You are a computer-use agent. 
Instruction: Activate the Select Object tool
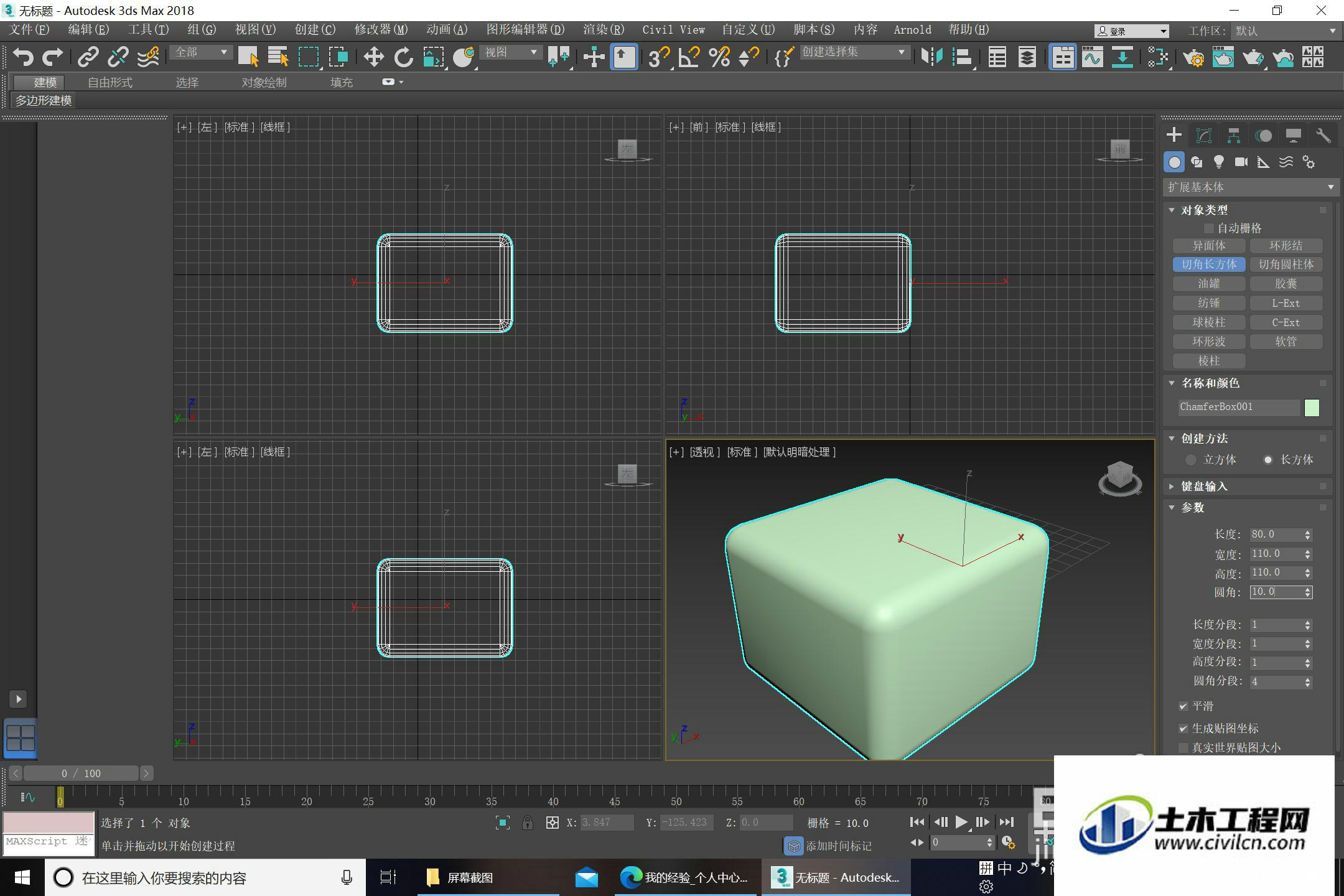(x=248, y=57)
